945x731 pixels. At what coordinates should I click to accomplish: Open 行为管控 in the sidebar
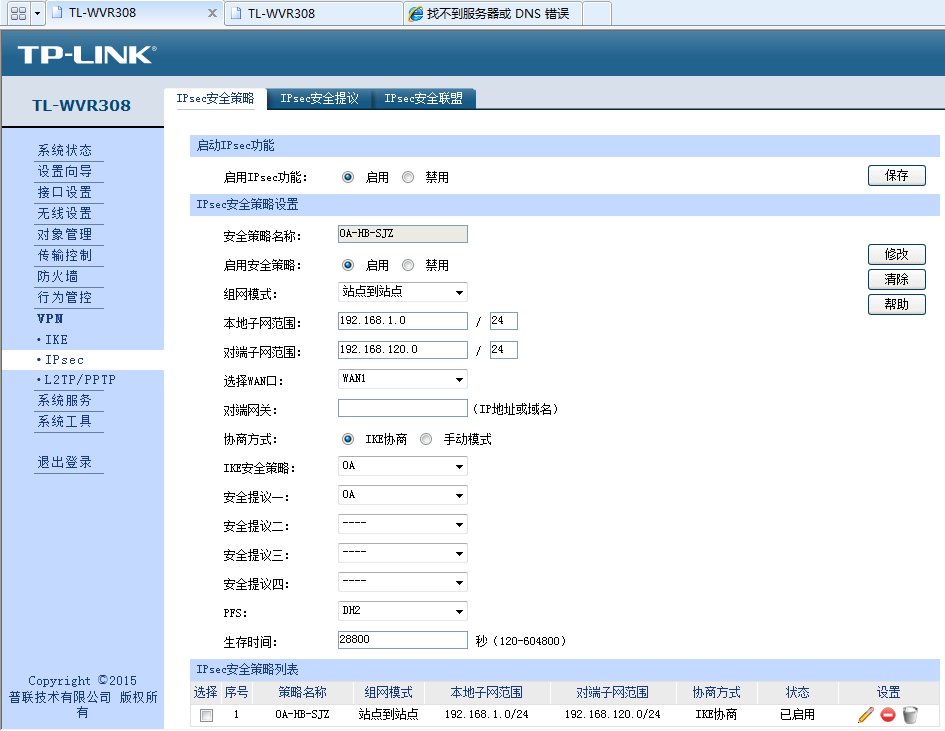click(x=64, y=297)
